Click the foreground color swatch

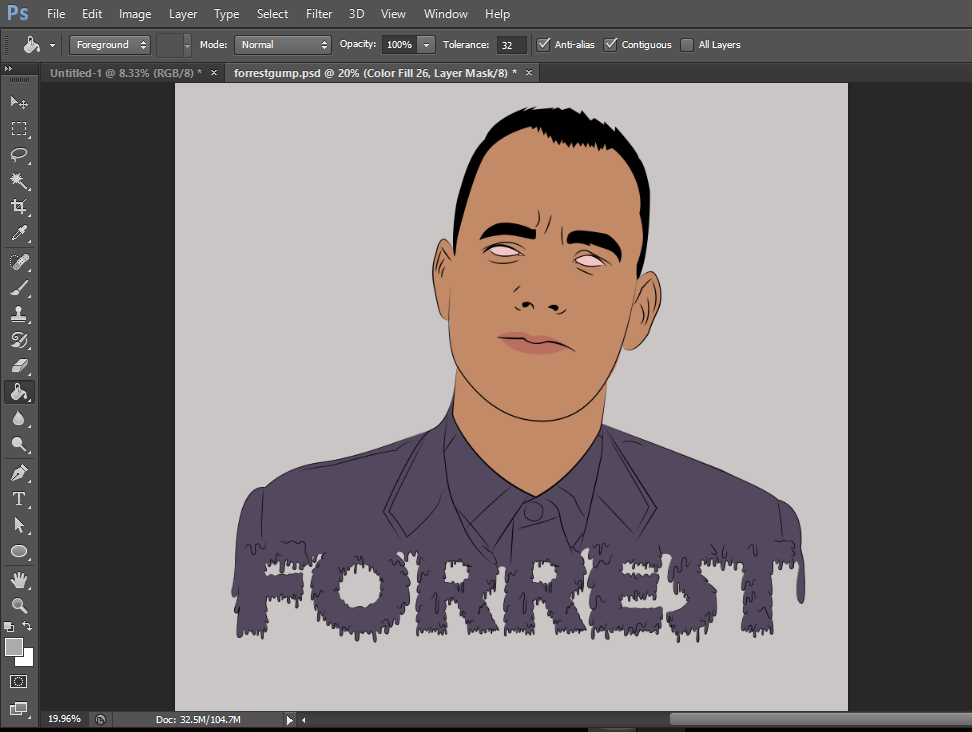click(14, 647)
